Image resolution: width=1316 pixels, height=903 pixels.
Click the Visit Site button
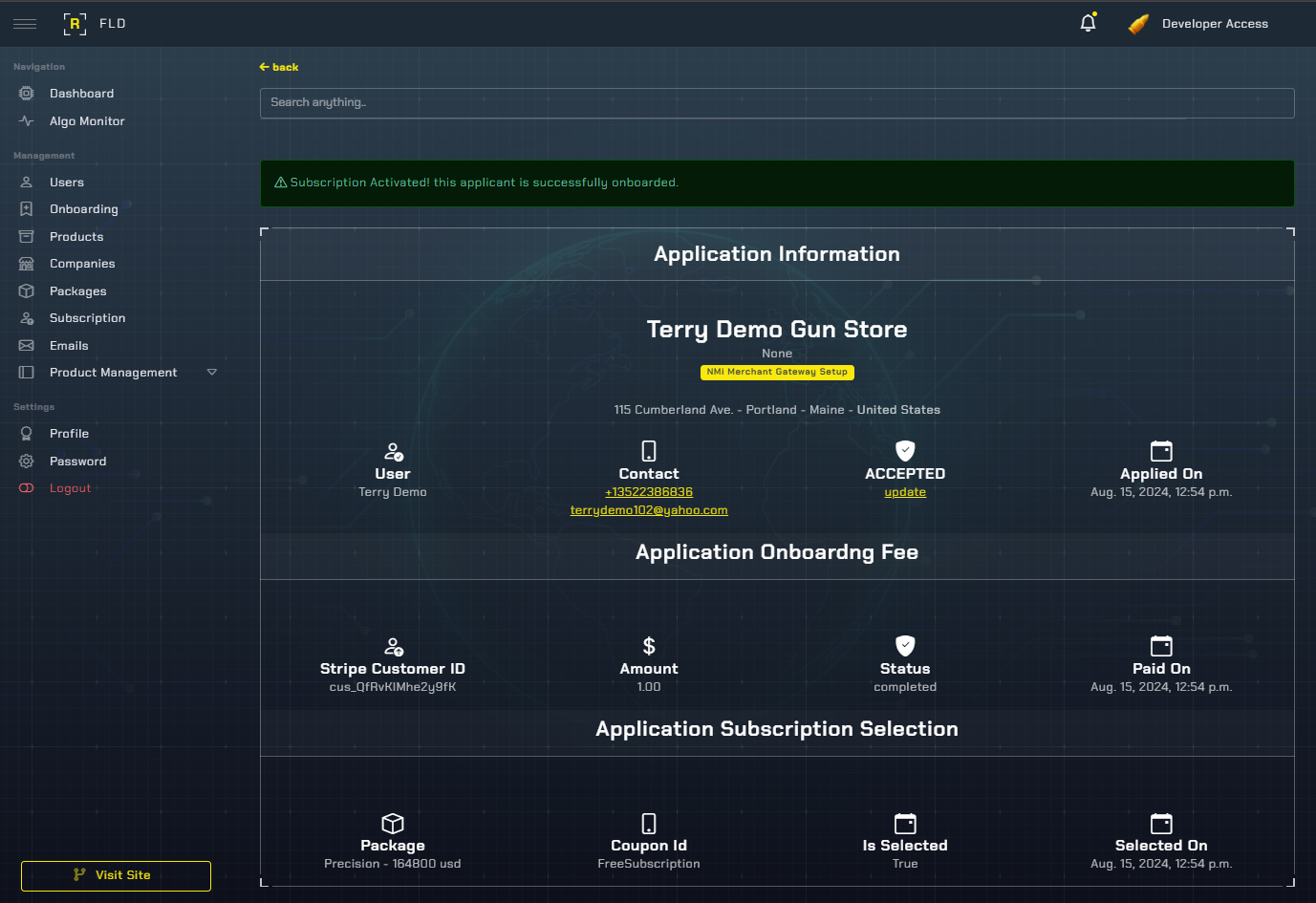[x=116, y=875]
